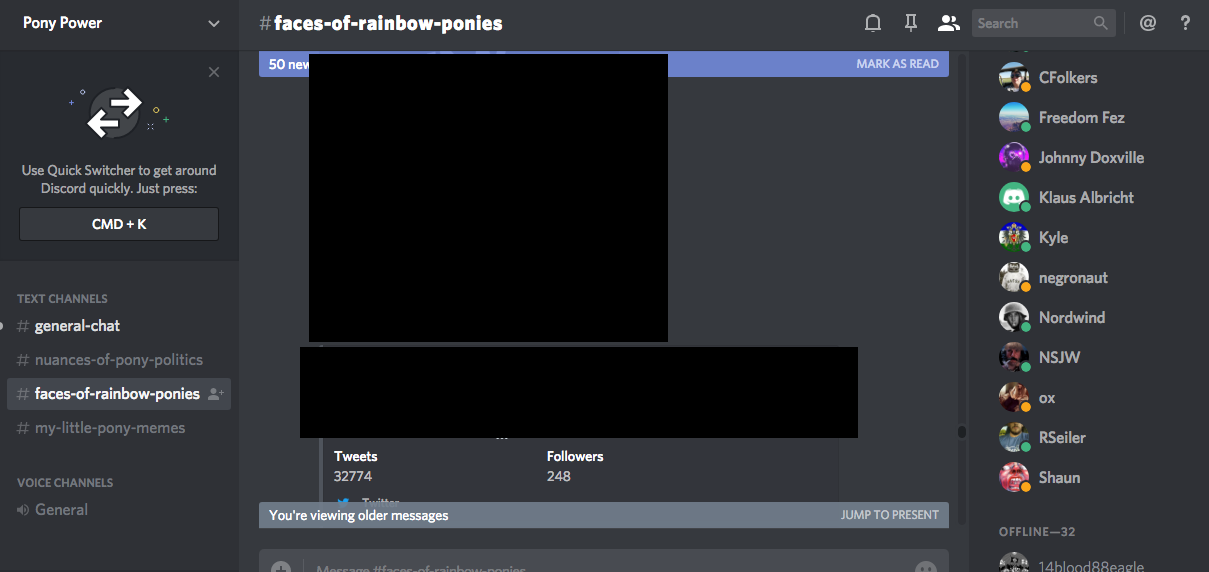The height and width of the screenshot is (572, 1209).
Task: Open nuances-of-pony-politics channel
Action: click(118, 360)
